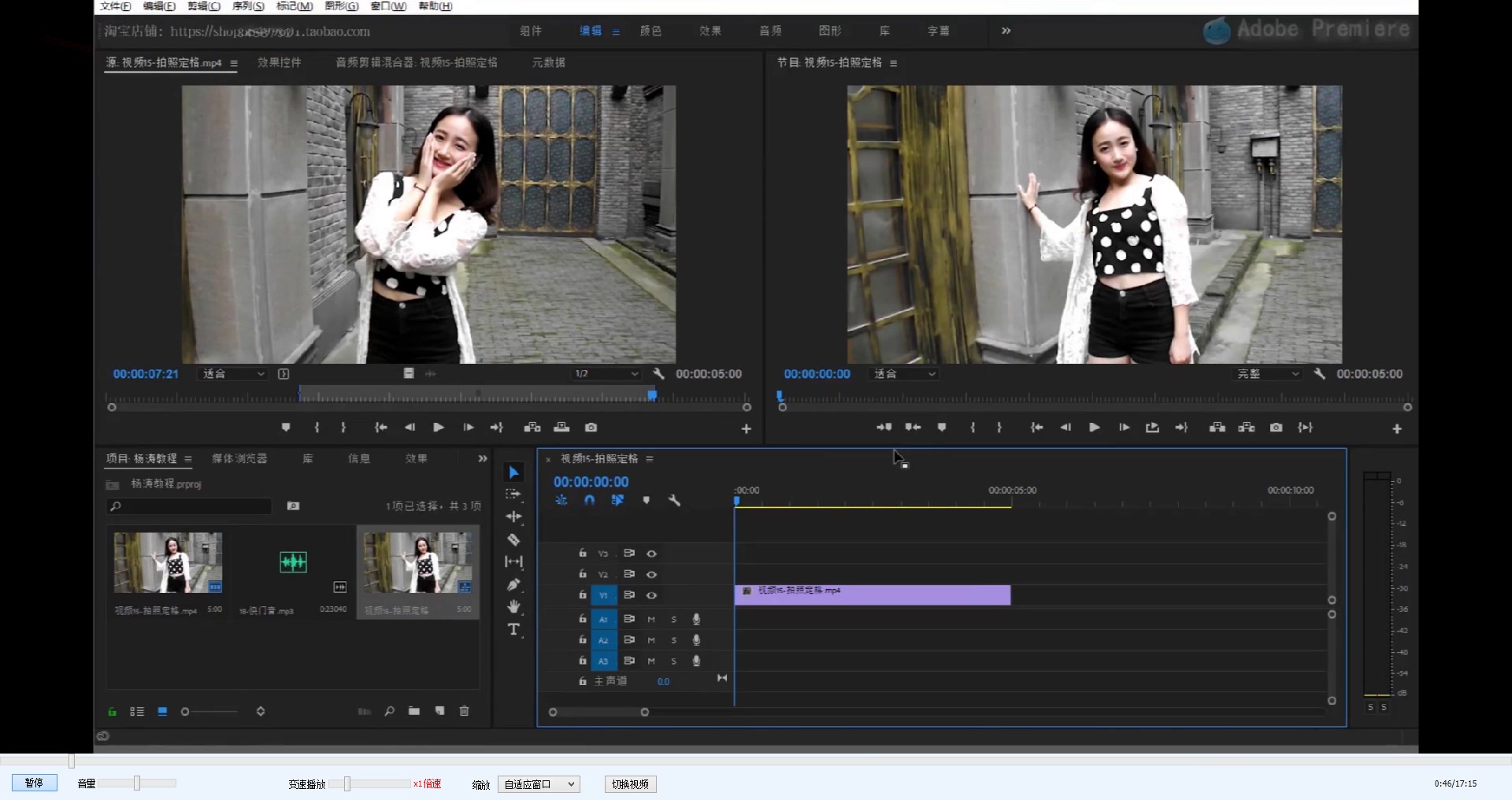Open the Source monitor 1/2 resolution dropdown
The height and width of the screenshot is (800, 1512).
(606, 374)
